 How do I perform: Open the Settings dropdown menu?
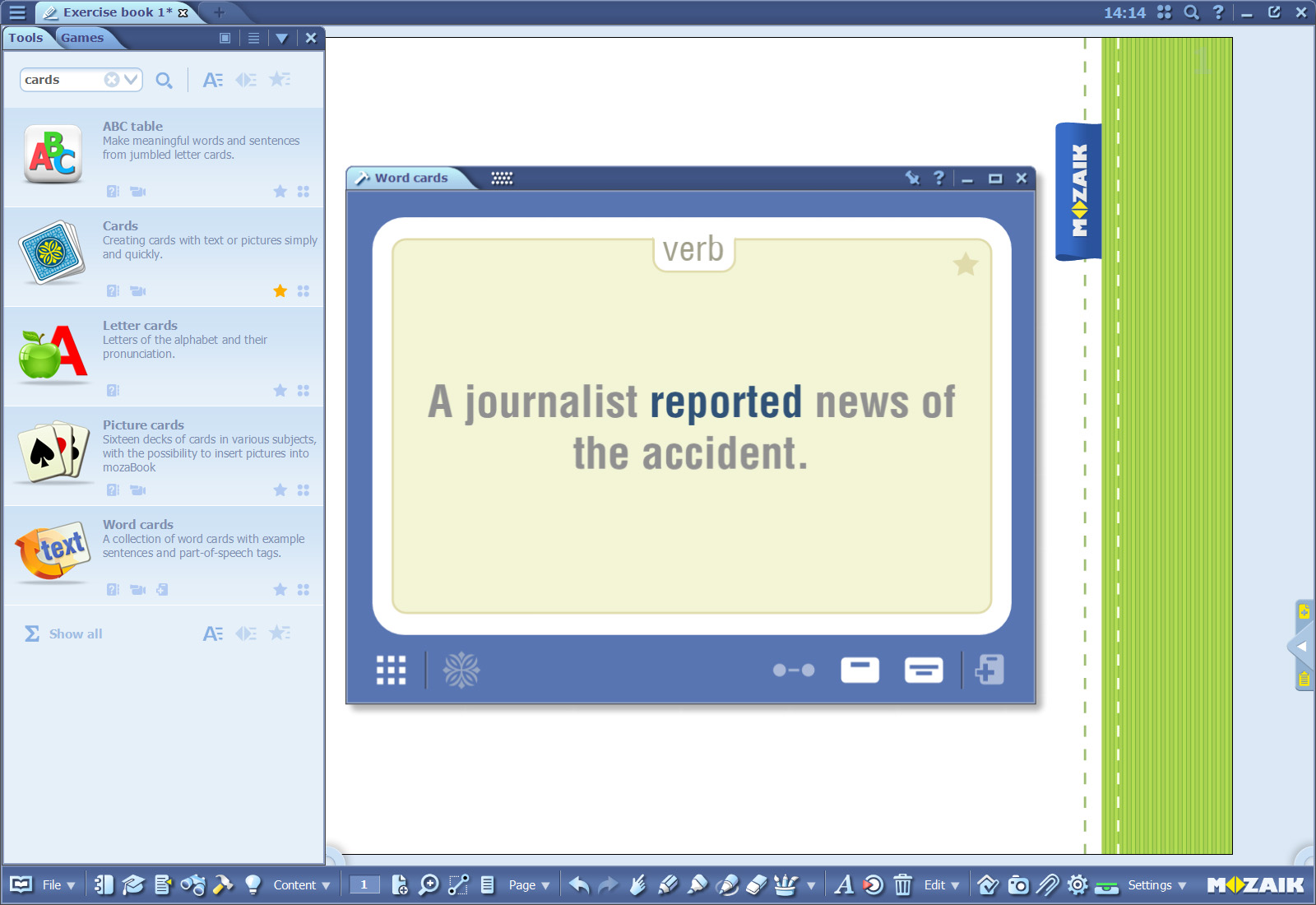tap(1156, 885)
